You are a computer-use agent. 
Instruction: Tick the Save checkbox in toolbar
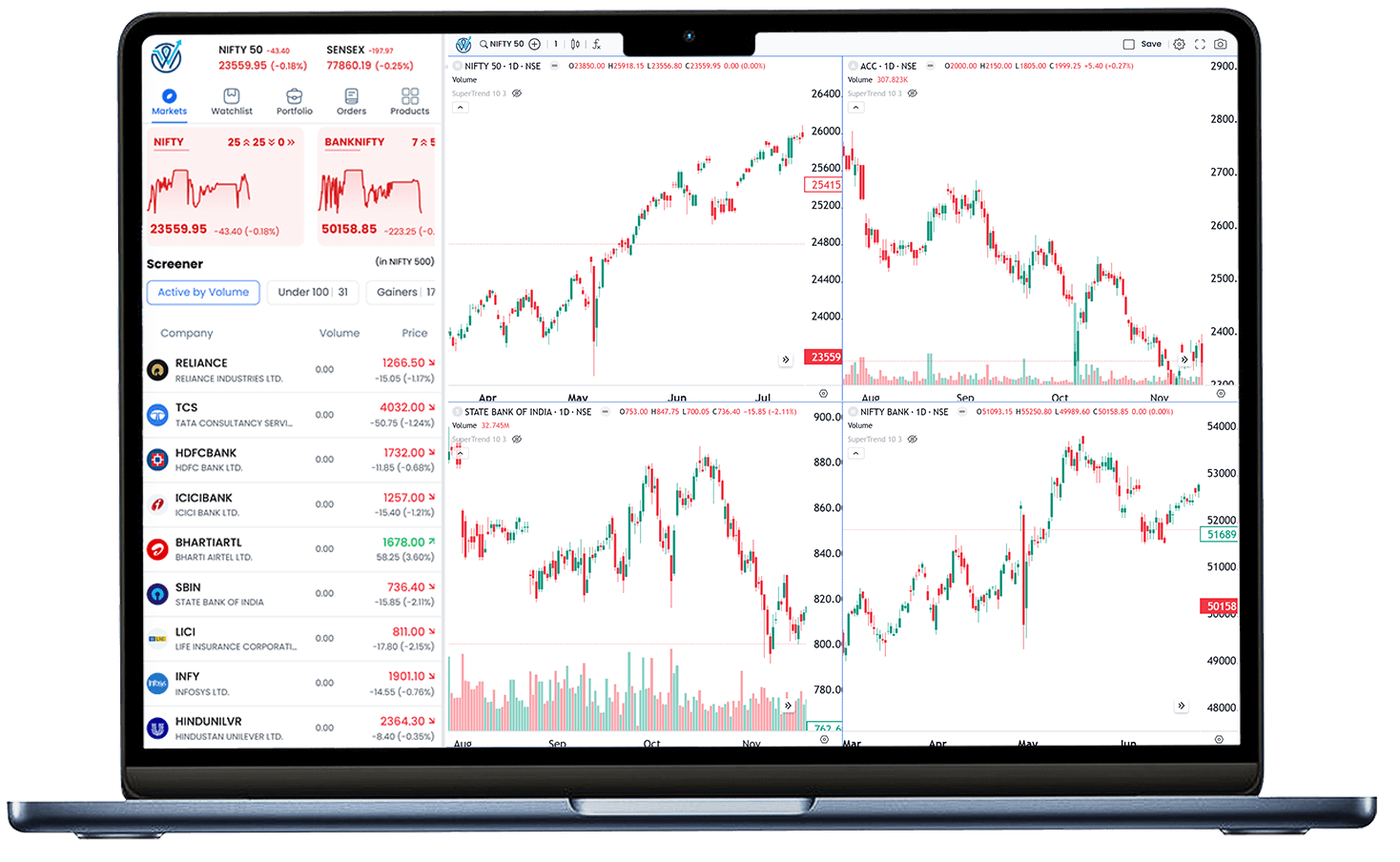[x=1128, y=45]
